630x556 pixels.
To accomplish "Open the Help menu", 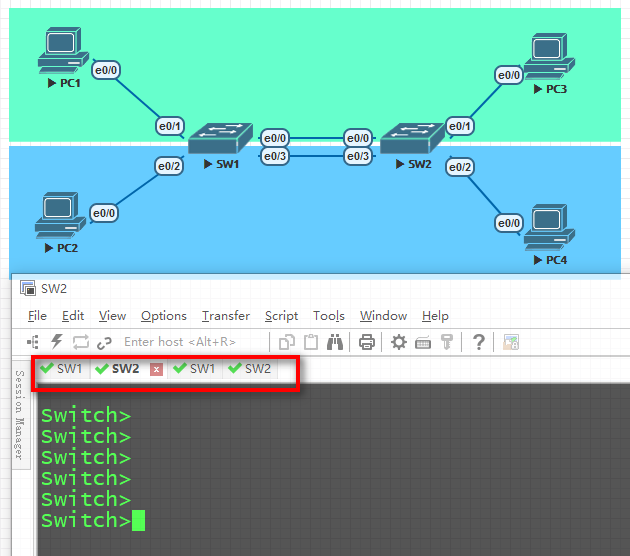I will [x=435, y=316].
